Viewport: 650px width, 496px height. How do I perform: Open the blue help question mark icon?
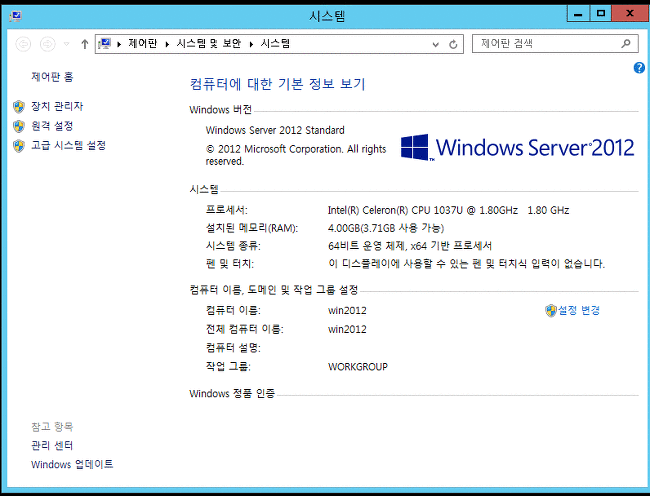639,68
